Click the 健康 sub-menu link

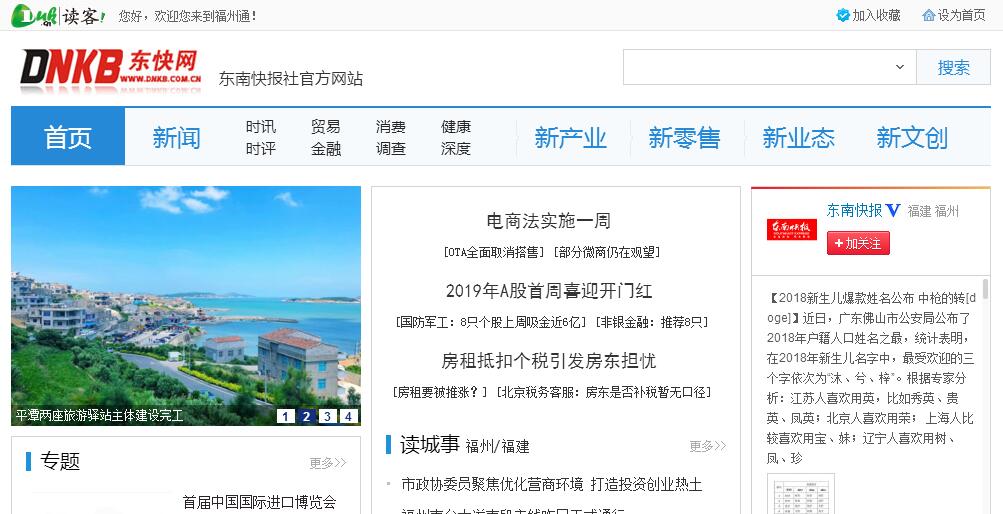tap(456, 127)
